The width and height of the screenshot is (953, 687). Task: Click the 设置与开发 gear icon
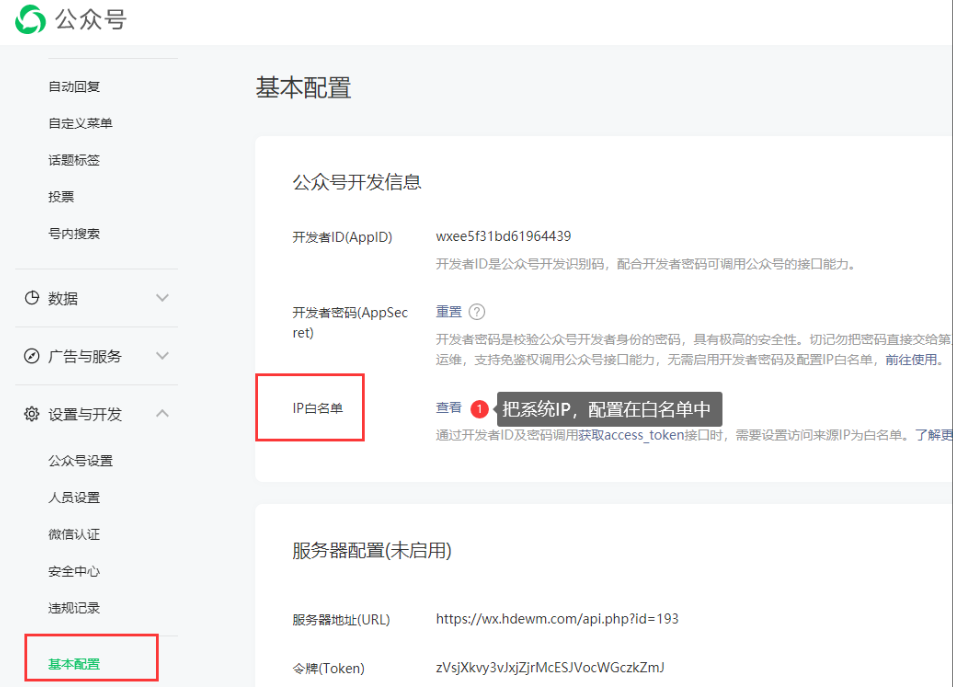click(32, 414)
